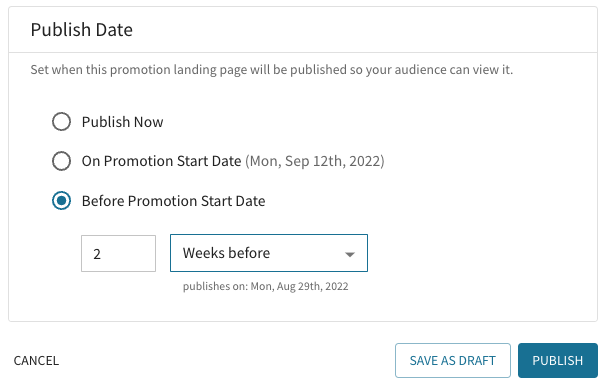The image size is (607, 384).
Task: Click the "Set when this promotion landing page" description
Action: (272, 70)
